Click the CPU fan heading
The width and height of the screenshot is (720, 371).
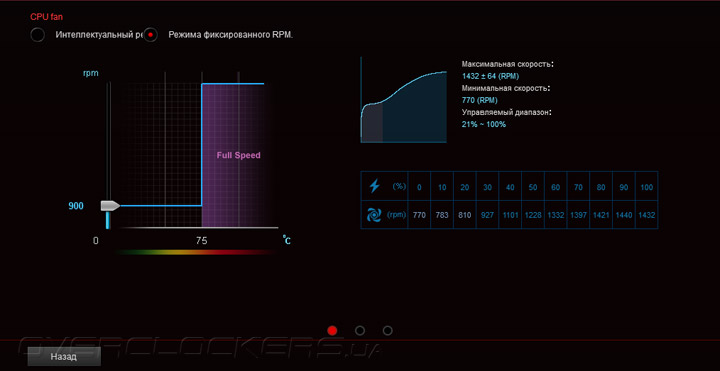[46, 17]
